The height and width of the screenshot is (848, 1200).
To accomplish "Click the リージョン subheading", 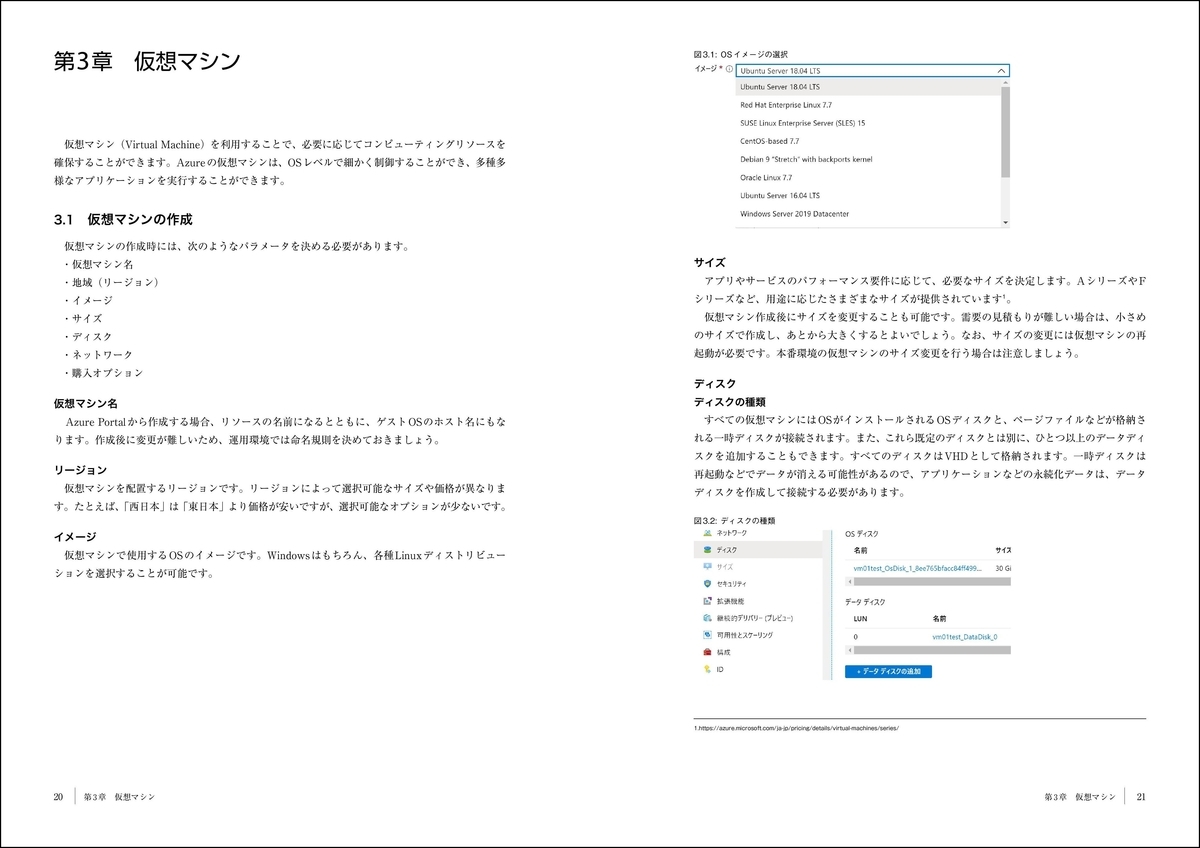I will (x=80, y=470).
